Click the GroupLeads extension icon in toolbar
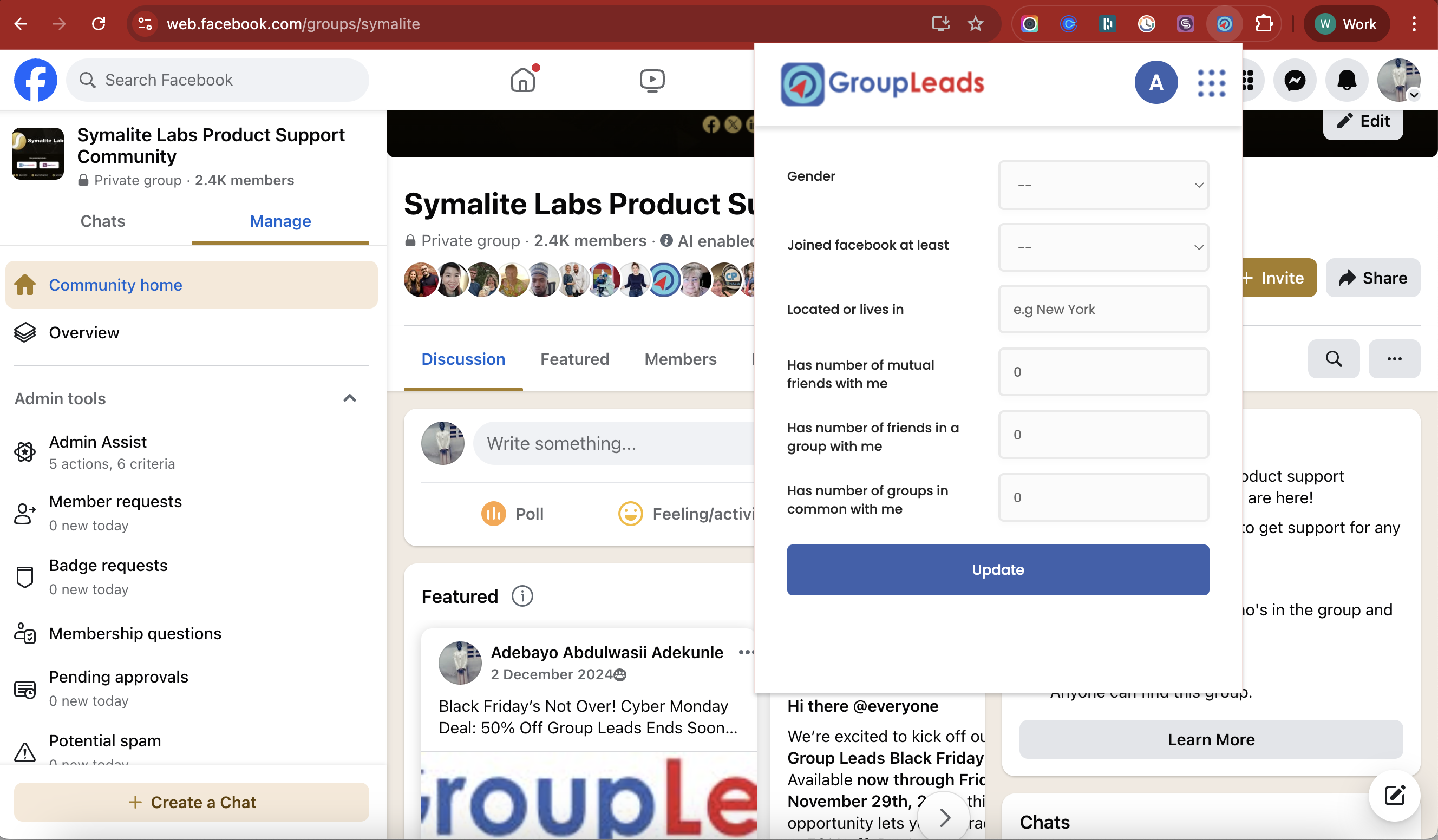1438x840 pixels. pyautogui.click(x=1225, y=24)
